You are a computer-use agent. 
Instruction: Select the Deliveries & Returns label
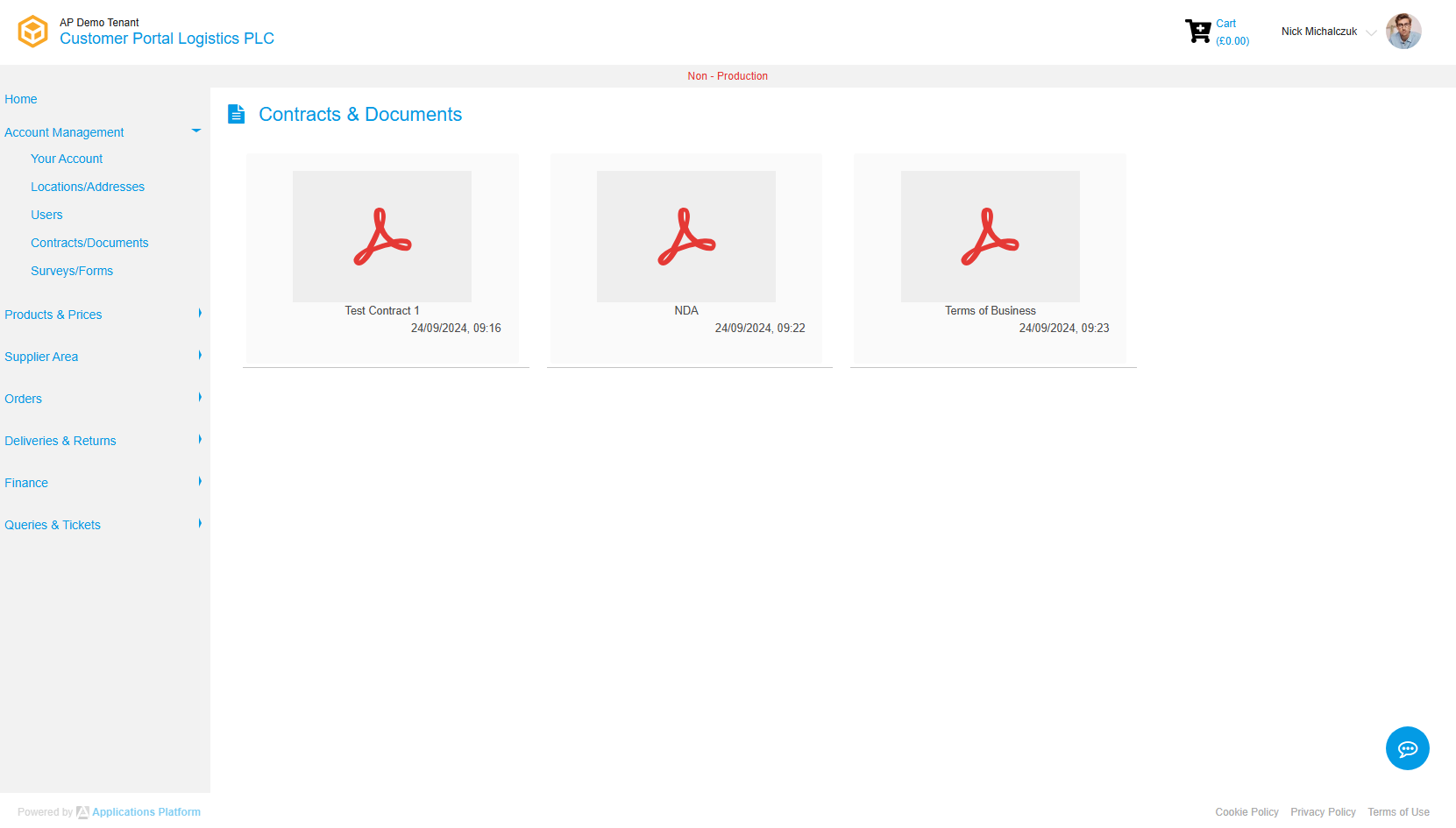click(x=60, y=441)
